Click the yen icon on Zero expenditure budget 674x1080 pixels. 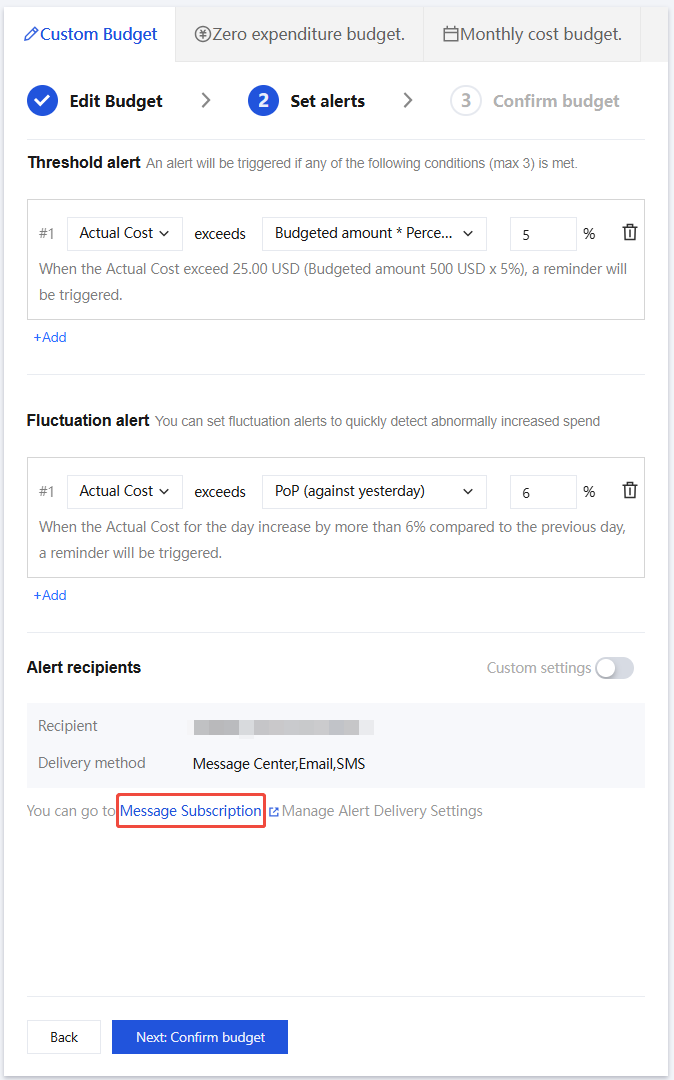pyautogui.click(x=202, y=35)
